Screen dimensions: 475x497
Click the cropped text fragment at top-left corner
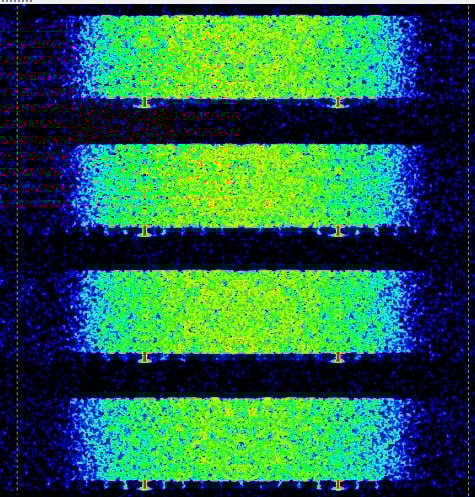(16, 1)
